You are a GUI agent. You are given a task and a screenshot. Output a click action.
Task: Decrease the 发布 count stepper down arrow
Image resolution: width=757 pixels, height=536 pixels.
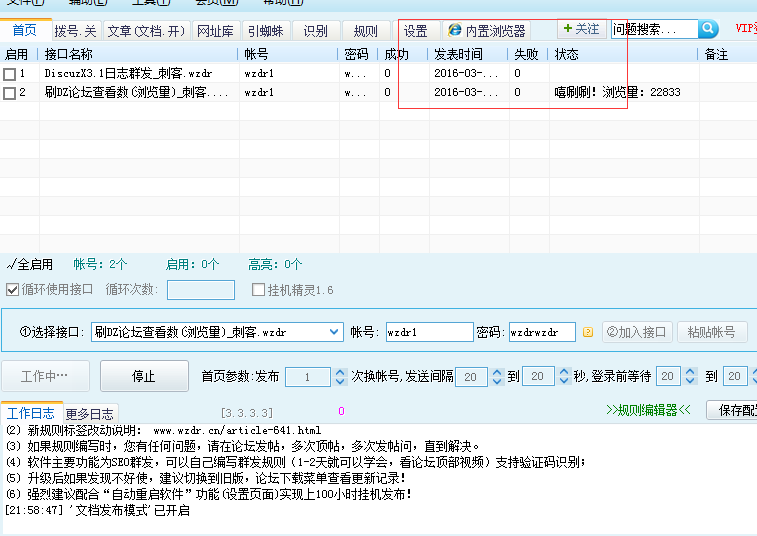point(340,381)
